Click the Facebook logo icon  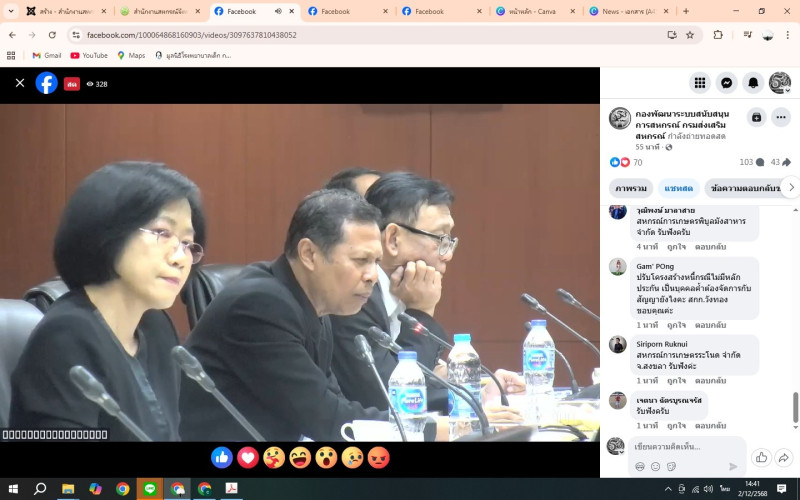click(46, 83)
